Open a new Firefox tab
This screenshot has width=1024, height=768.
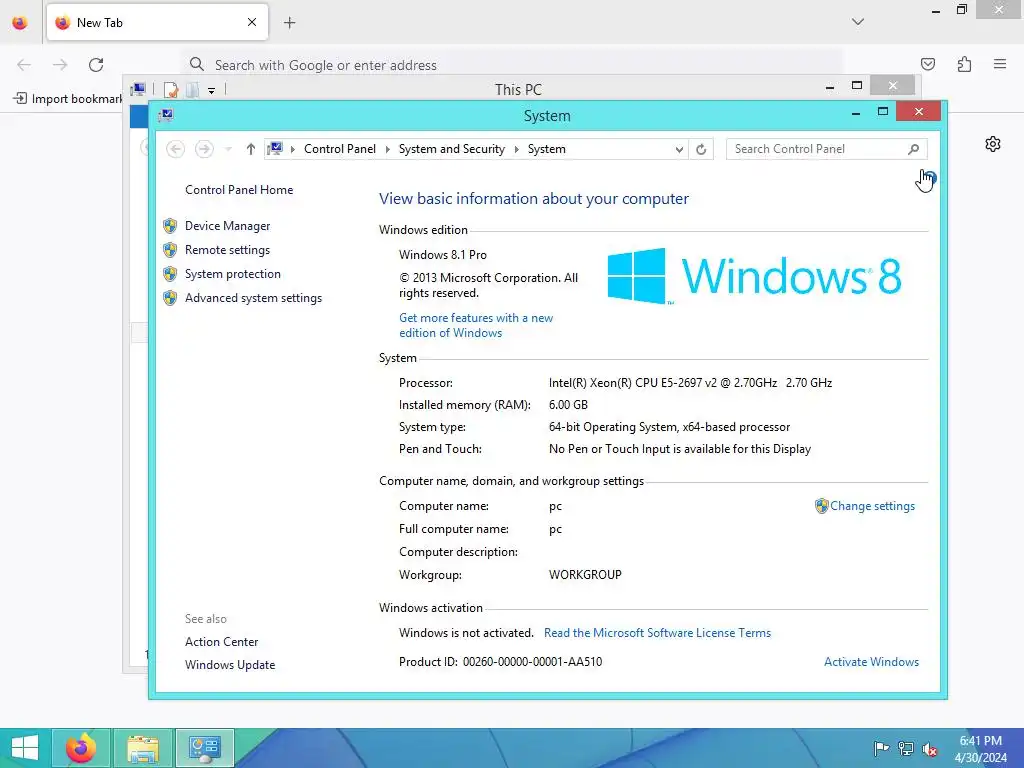point(290,23)
